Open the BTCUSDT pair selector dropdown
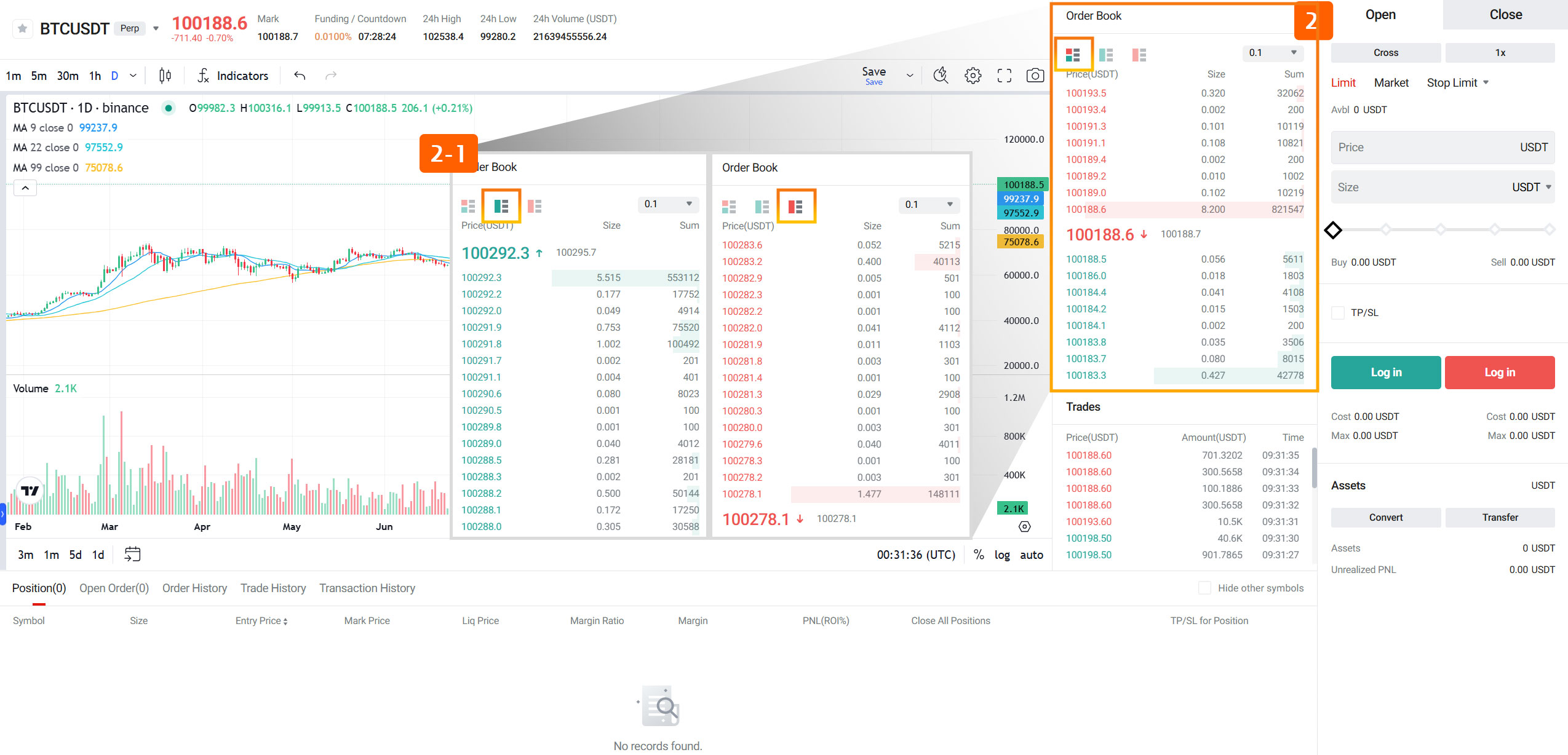The height and width of the screenshot is (755, 1568). click(x=156, y=28)
